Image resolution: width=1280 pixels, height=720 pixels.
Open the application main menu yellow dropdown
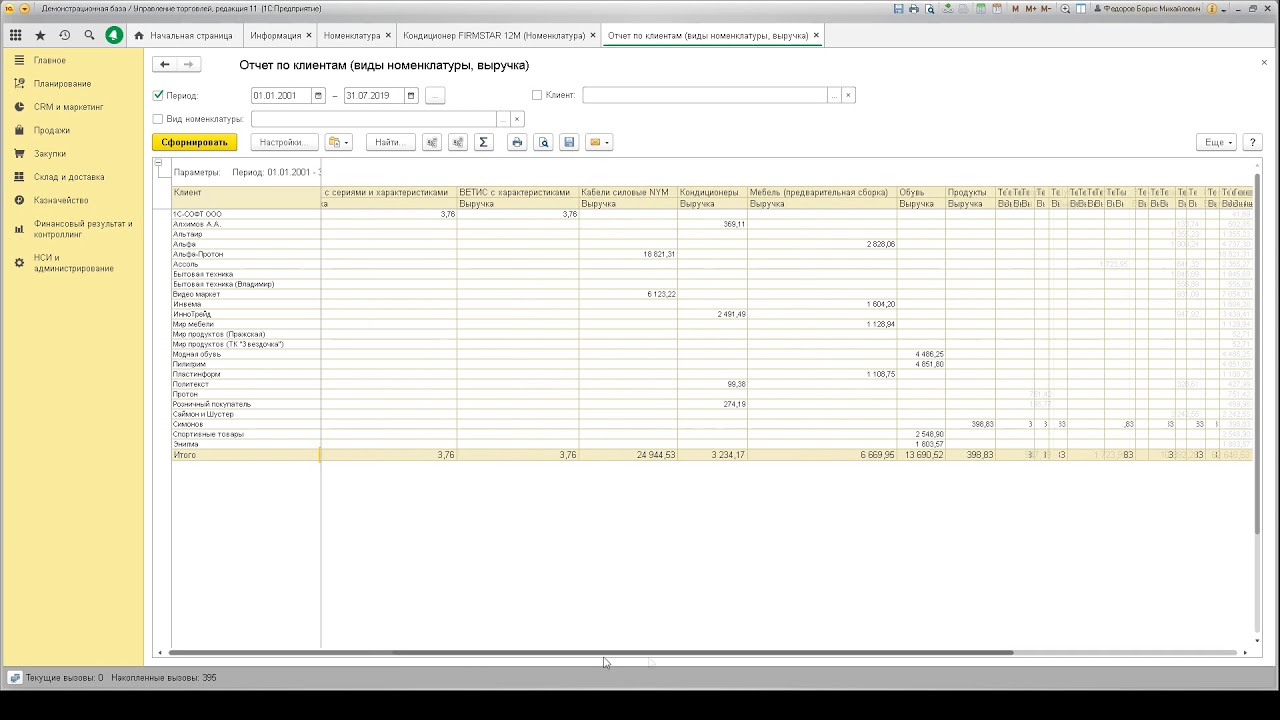(x=25, y=8)
